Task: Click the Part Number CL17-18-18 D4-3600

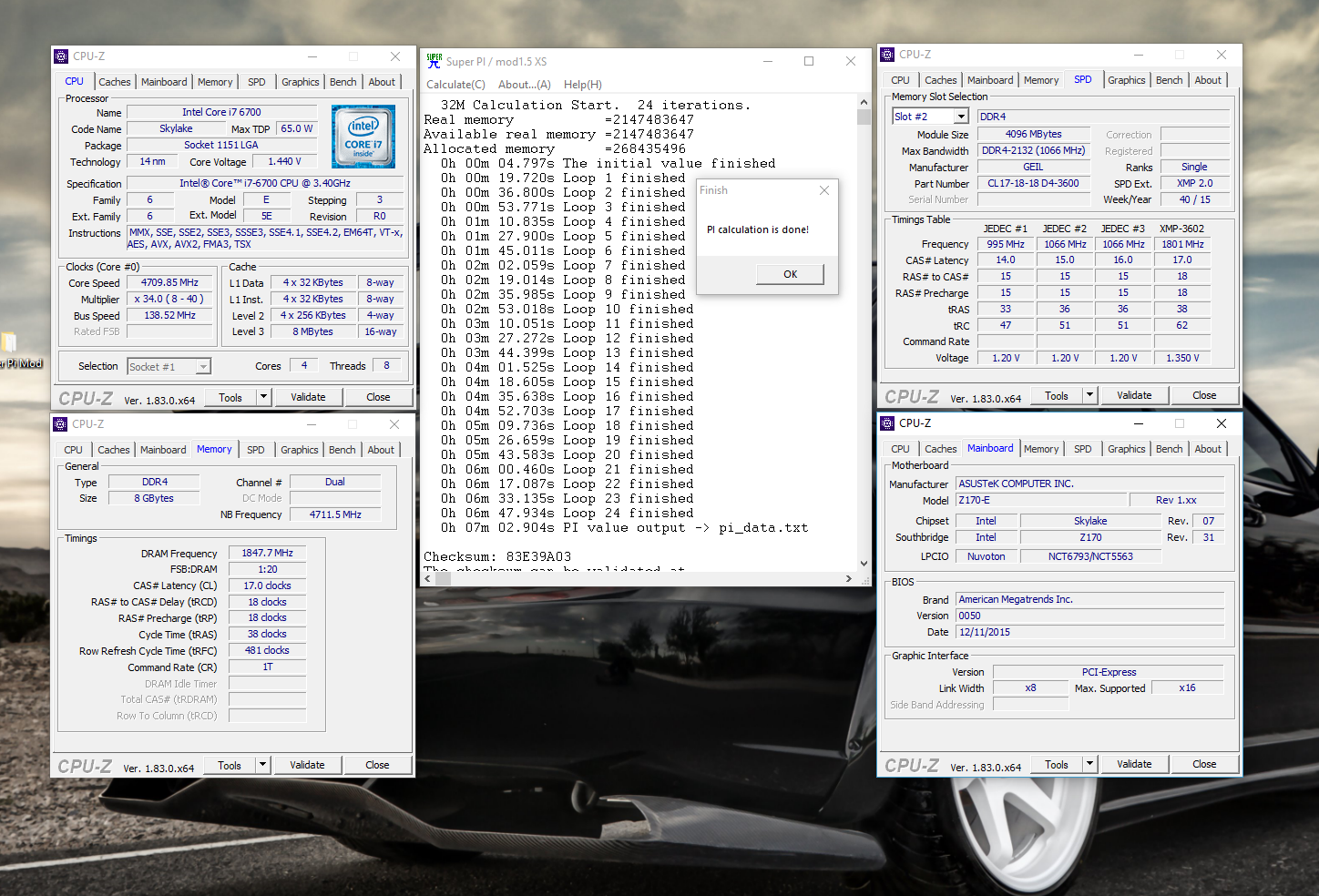Action: (x=1033, y=183)
